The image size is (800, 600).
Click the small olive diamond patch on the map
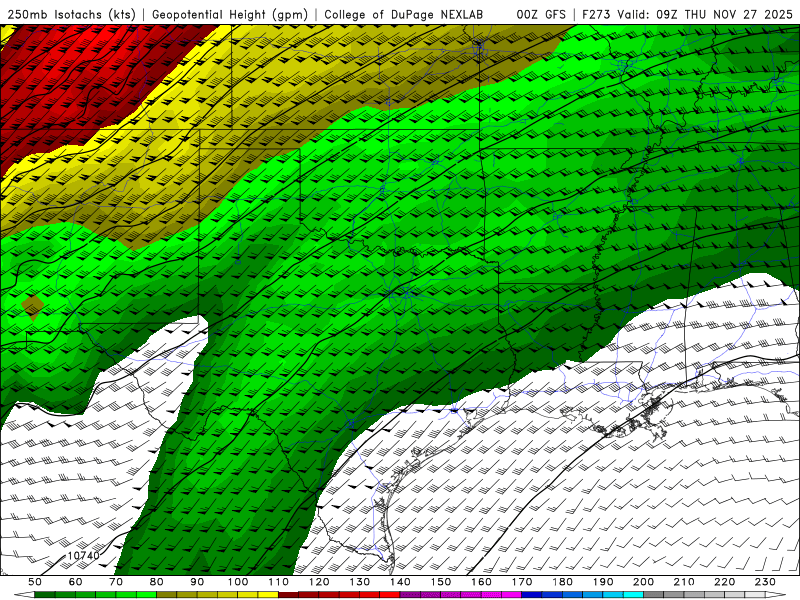(x=33, y=307)
